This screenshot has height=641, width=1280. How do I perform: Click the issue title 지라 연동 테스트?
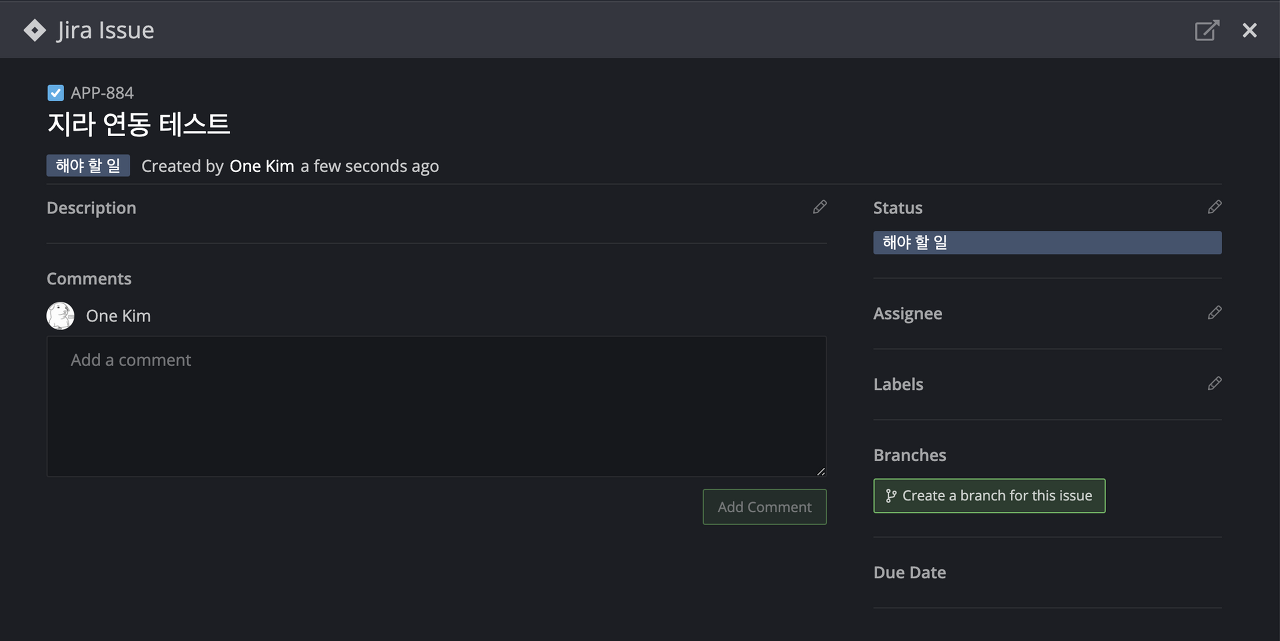click(x=139, y=124)
